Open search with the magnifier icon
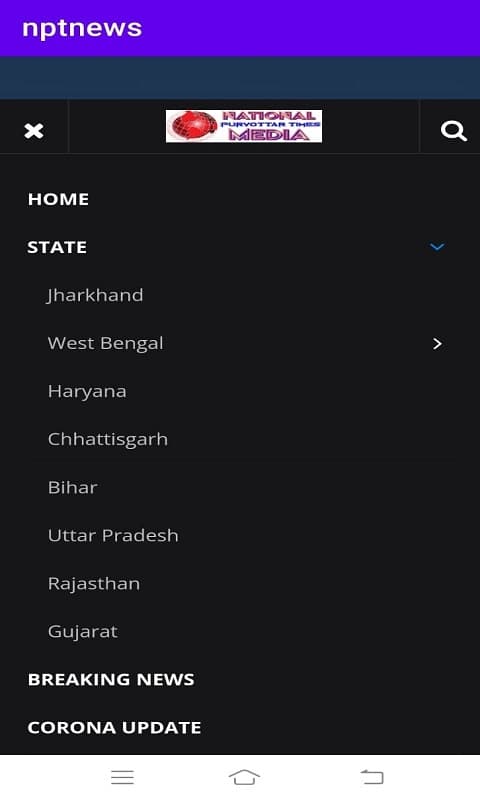Image resolution: width=480 pixels, height=800 pixels. click(453, 131)
